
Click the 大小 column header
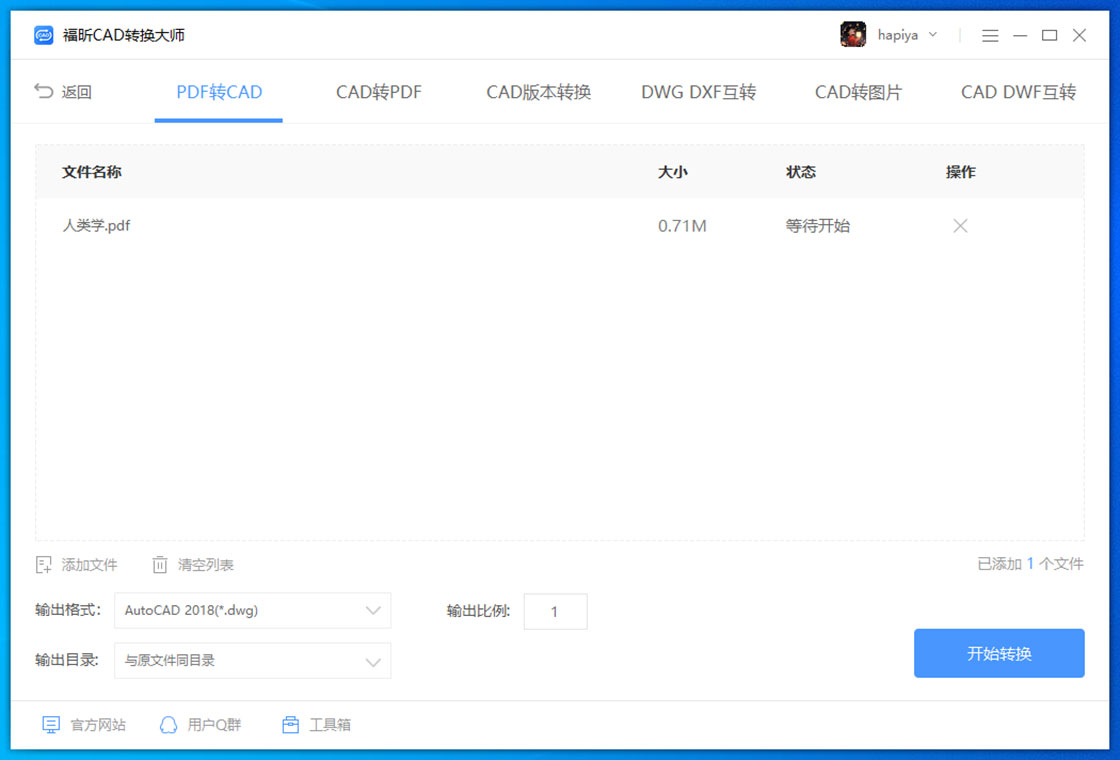(x=673, y=171)
